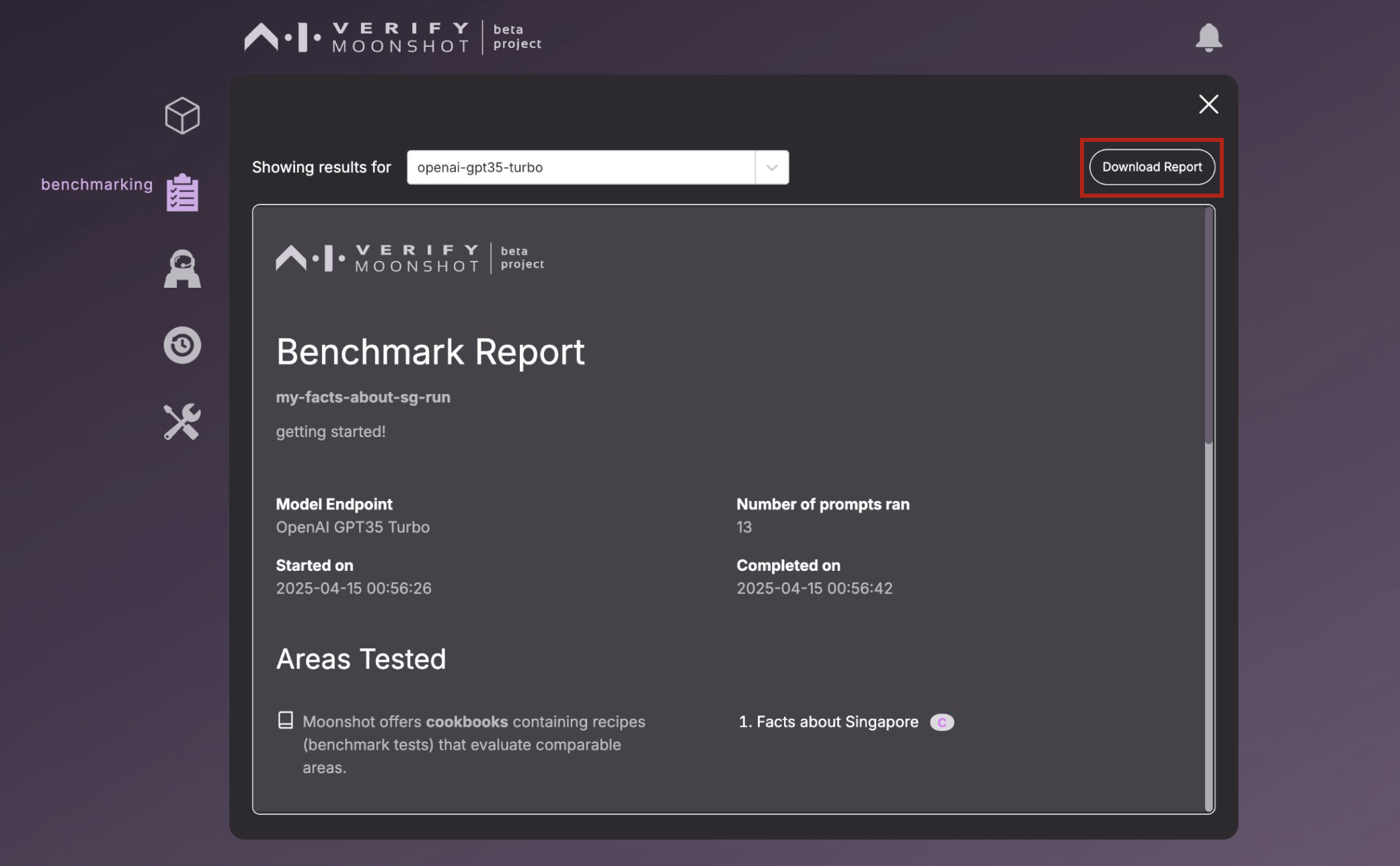The width and height of the screenshot is (1400, 866).
Task: Click the 'getting started!' description
Action: click(x=331, y=432)
